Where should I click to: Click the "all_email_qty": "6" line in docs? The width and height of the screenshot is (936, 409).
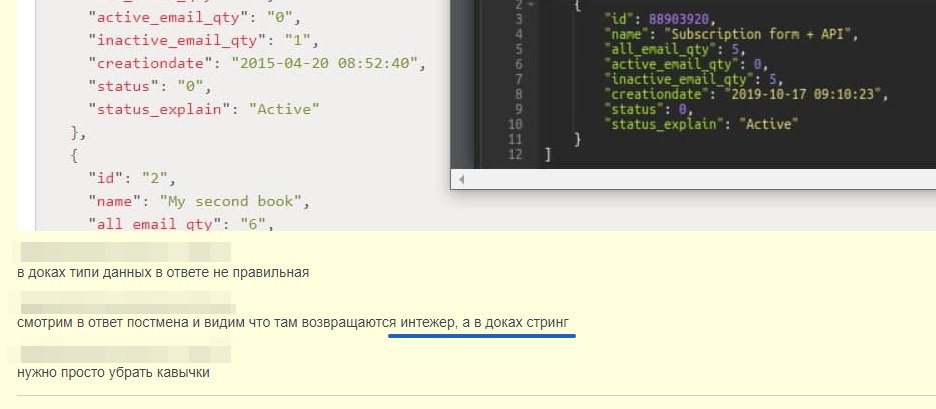coord(180,224)
